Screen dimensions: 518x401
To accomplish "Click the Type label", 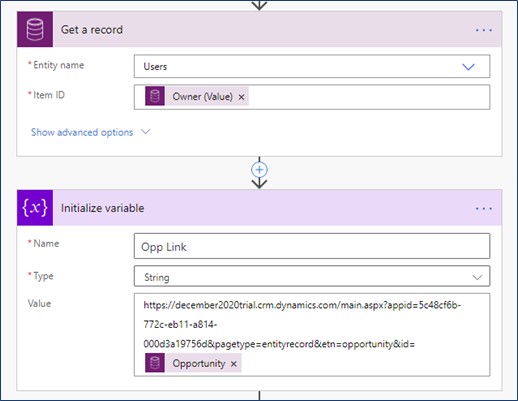I will (x=43, y=276).
